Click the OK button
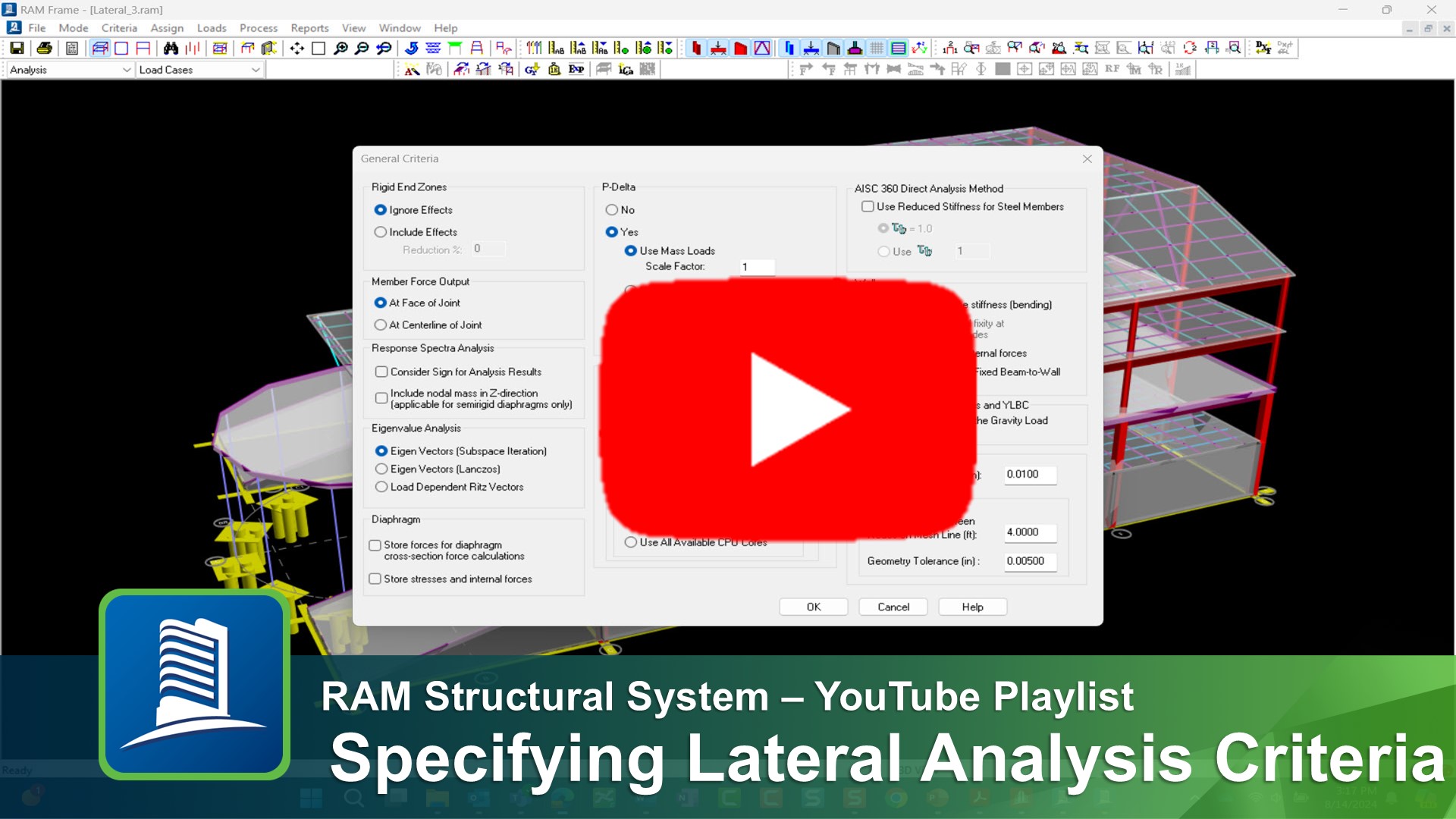This screenshot has width=1456, height=819. pos(813,607)
